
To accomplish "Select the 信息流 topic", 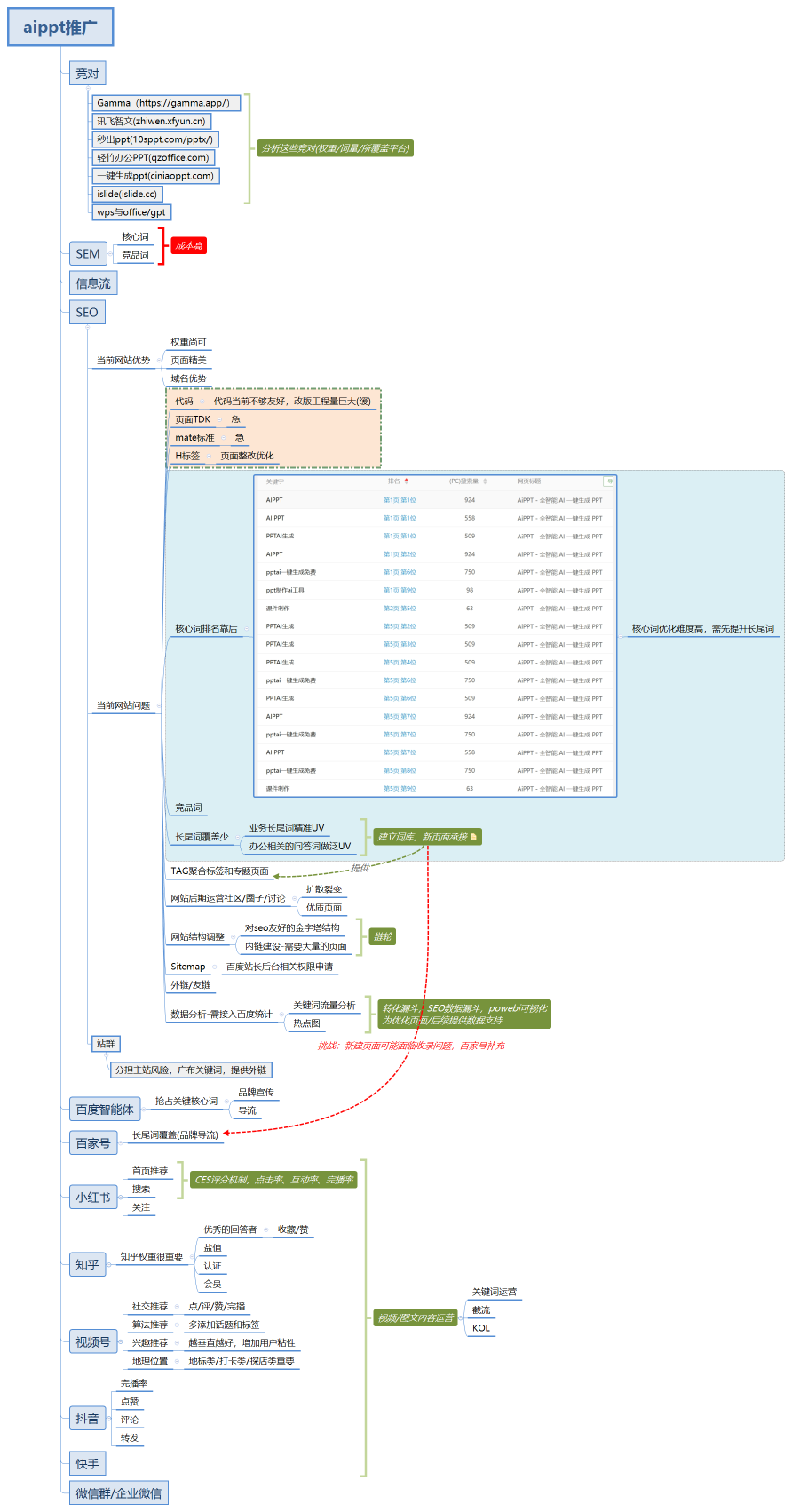I will tap(93, 283).
